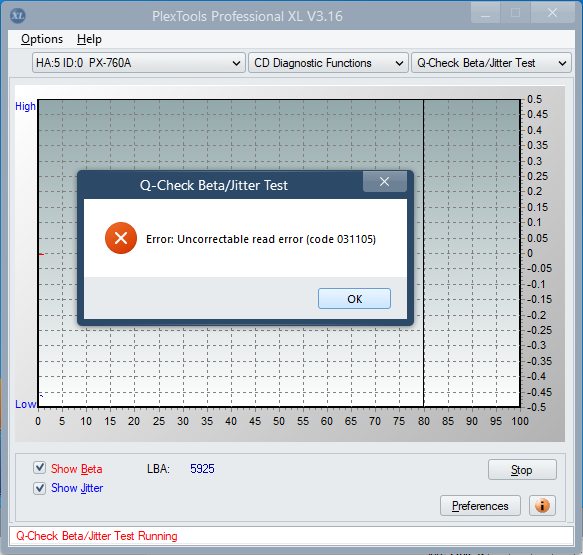Click the '0.5' y-axis label
This screenshot has width=583, height=555.
pyautogui.click(x=535, y=99)
